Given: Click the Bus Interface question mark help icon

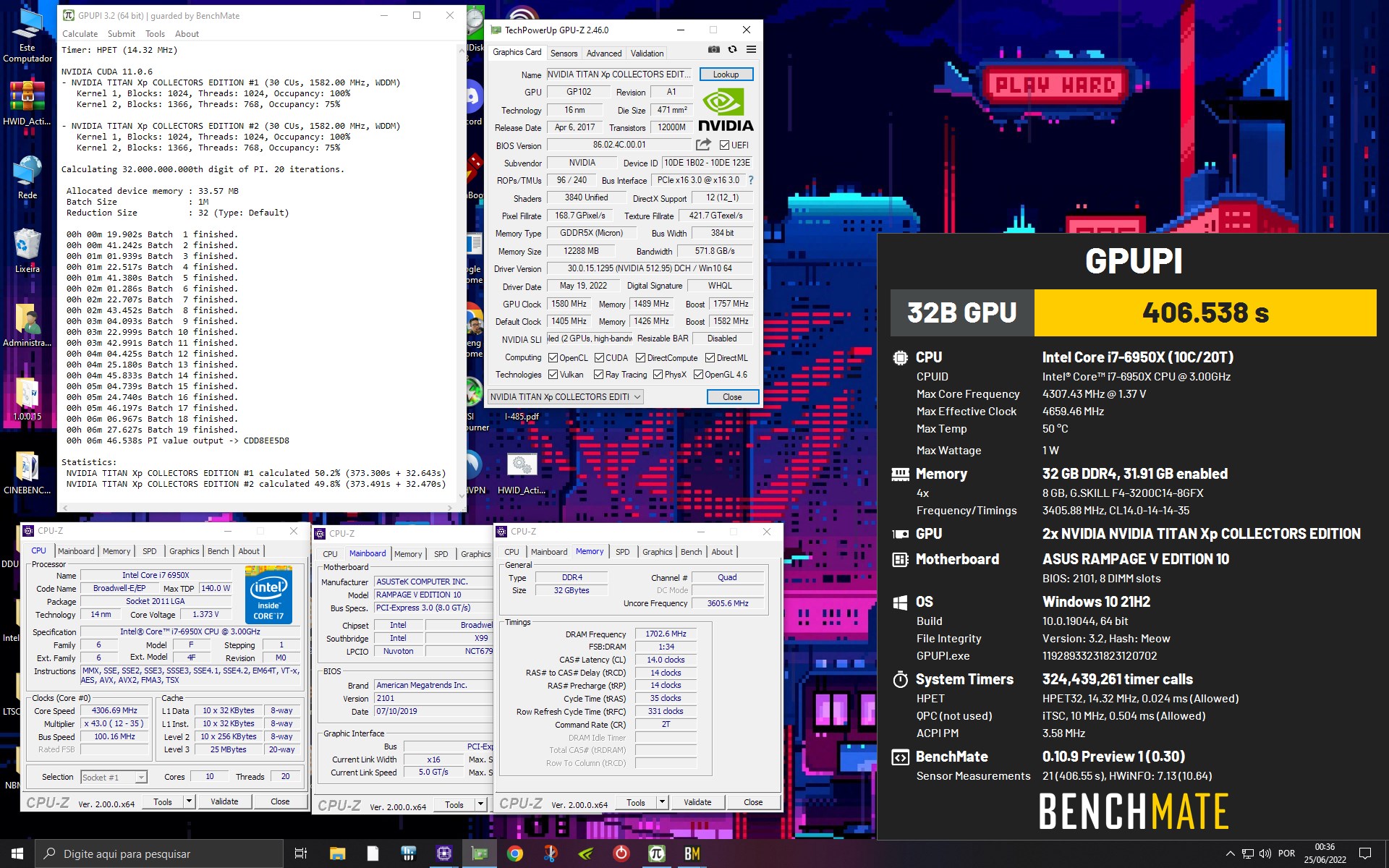Looking at the screenshot, I should coord(750,180).
